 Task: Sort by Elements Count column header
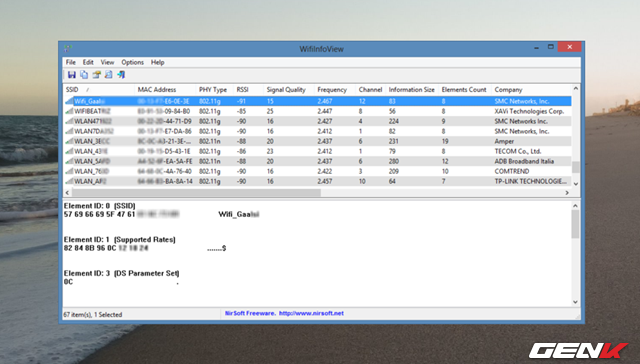465,90
